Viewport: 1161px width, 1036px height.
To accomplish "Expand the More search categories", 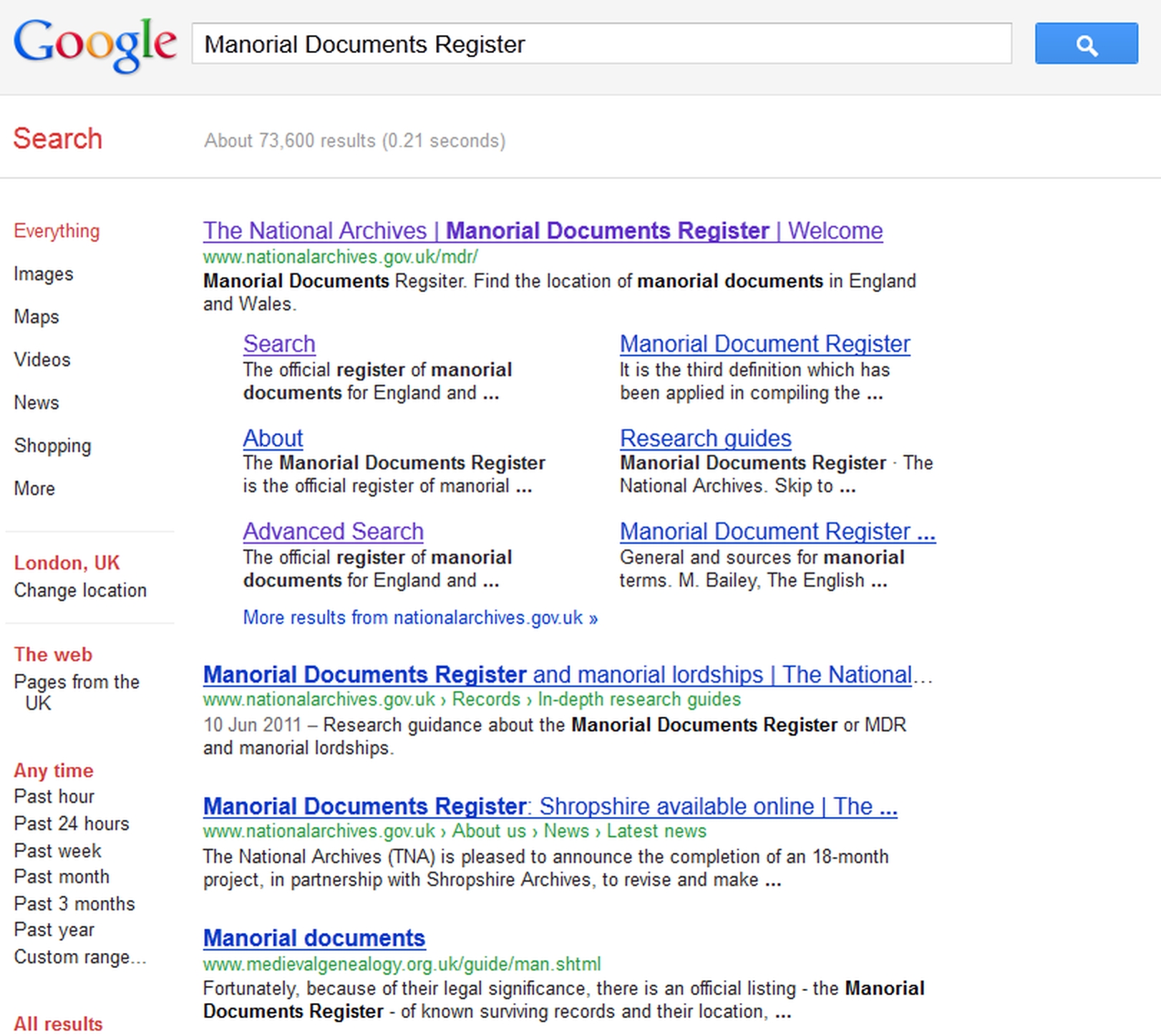I will coord(34,489).
